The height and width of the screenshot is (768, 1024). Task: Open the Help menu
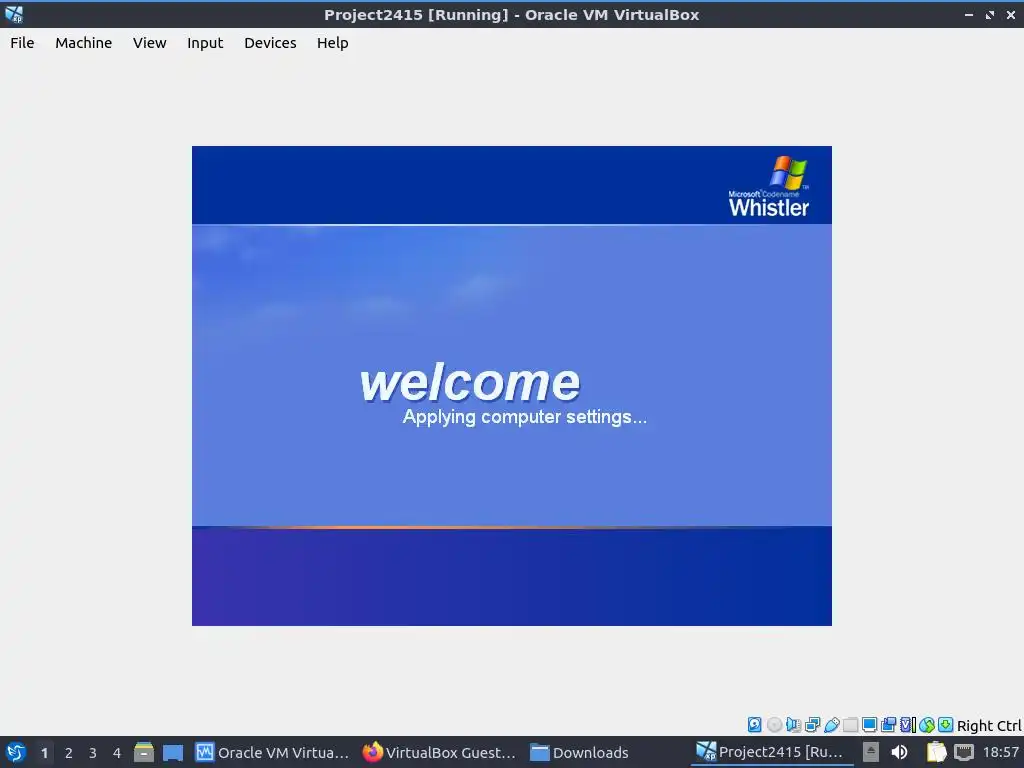pyautogui.click(x=332, y=42)
